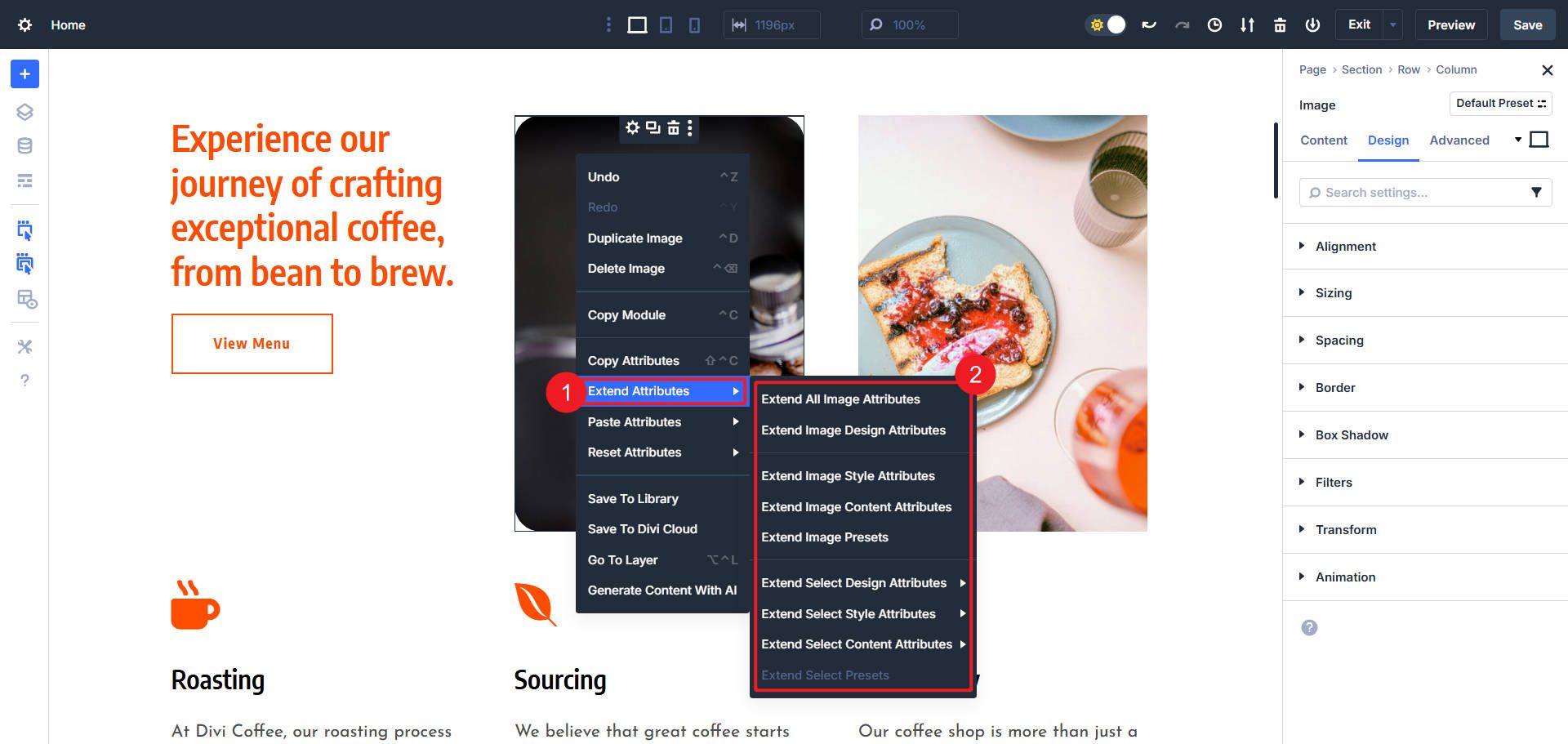Switch to the Content tab
Screen dimensions: 1568x744
click(1323, 140)
